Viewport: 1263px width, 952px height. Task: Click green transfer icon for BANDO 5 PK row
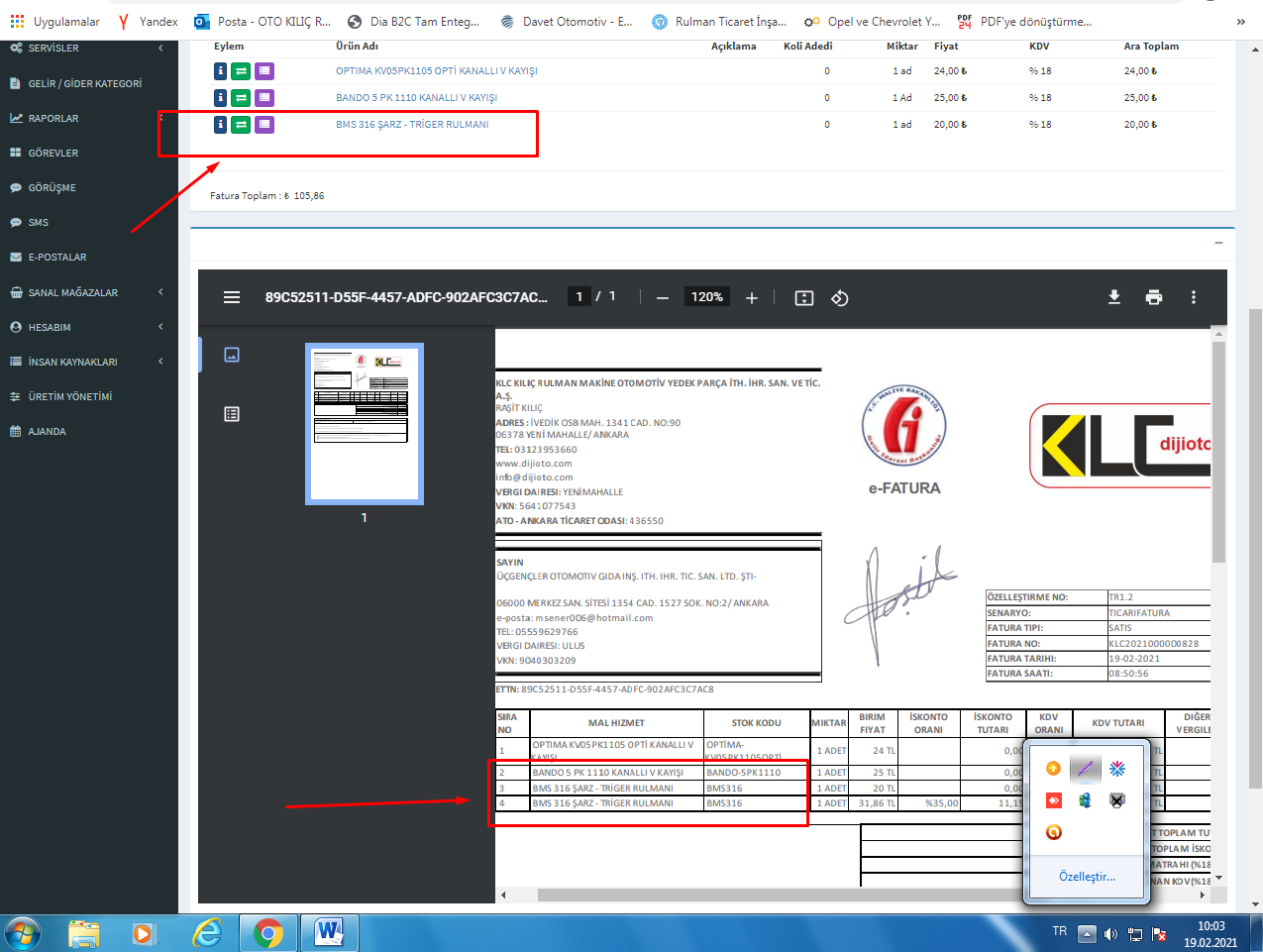click(241, 98)
